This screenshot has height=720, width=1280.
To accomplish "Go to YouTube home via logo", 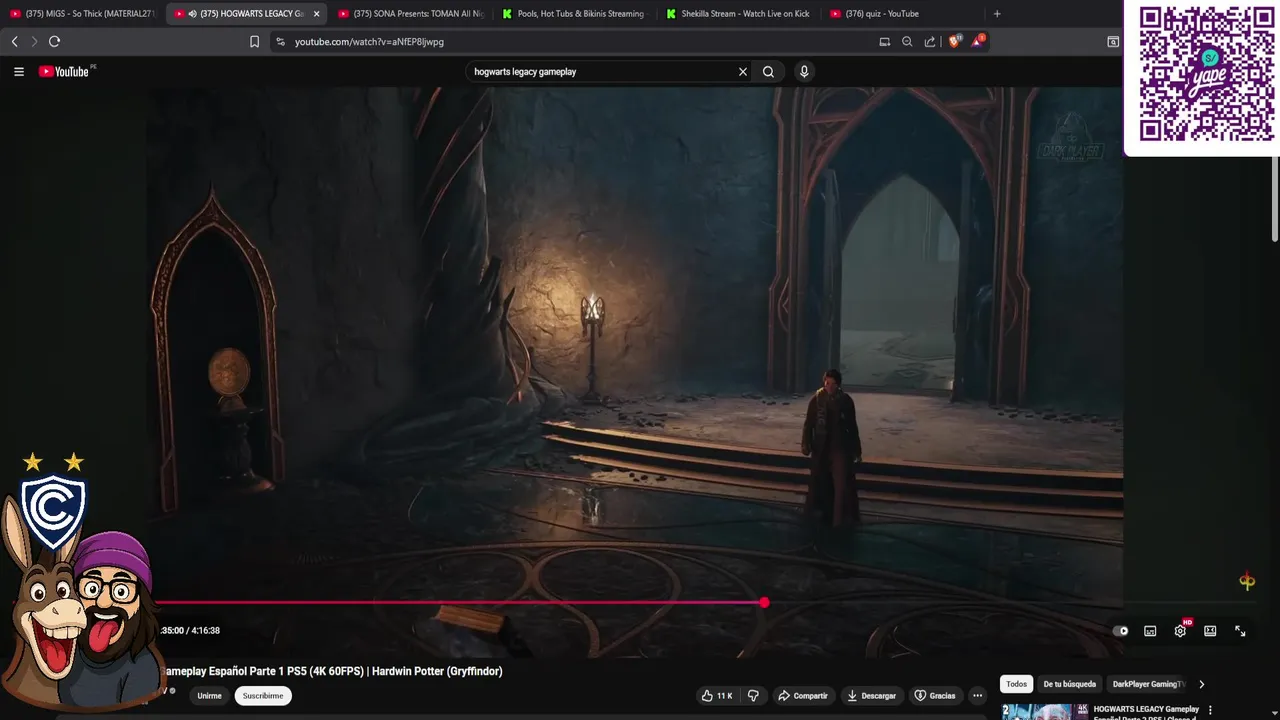I will pyautogui.click(x=64, y=72).
